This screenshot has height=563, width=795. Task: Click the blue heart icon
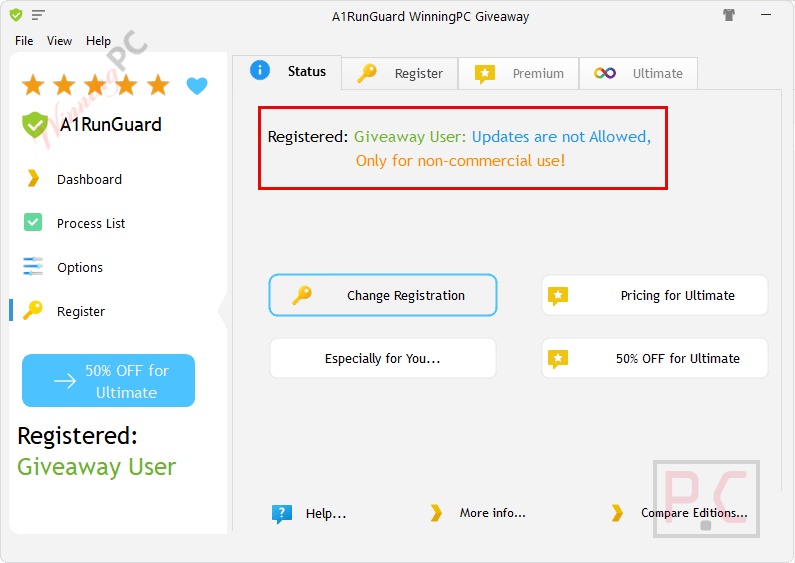(x=197, y=86)
